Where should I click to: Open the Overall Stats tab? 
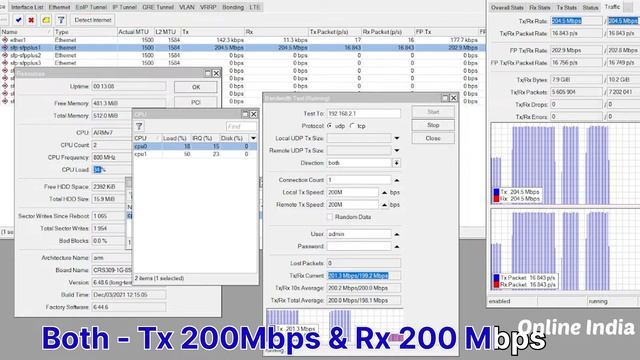click(507, 8)
